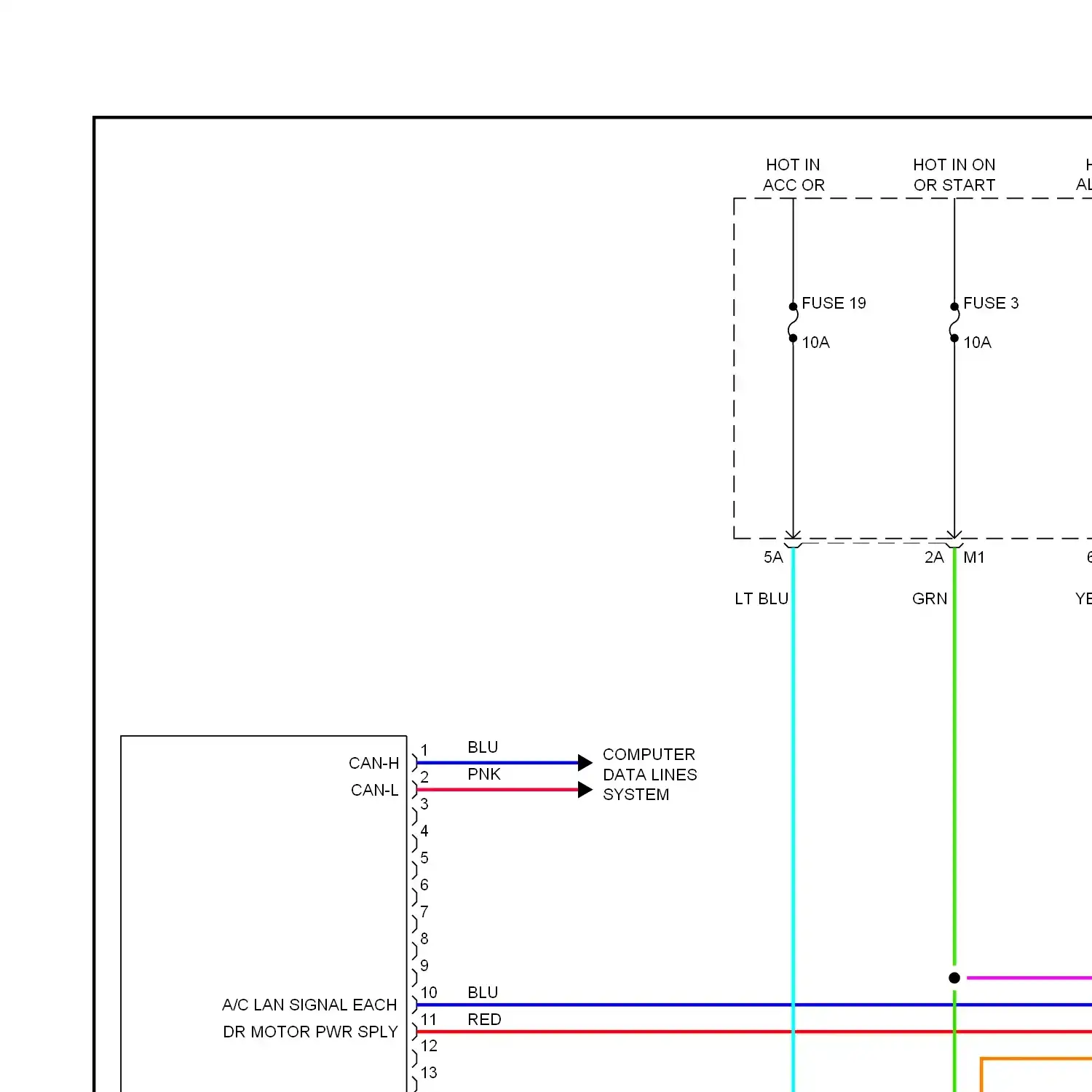This screenshot has width=1092, height=1092.
Task: Click connector label M1
Action: [x=974, y=557]
